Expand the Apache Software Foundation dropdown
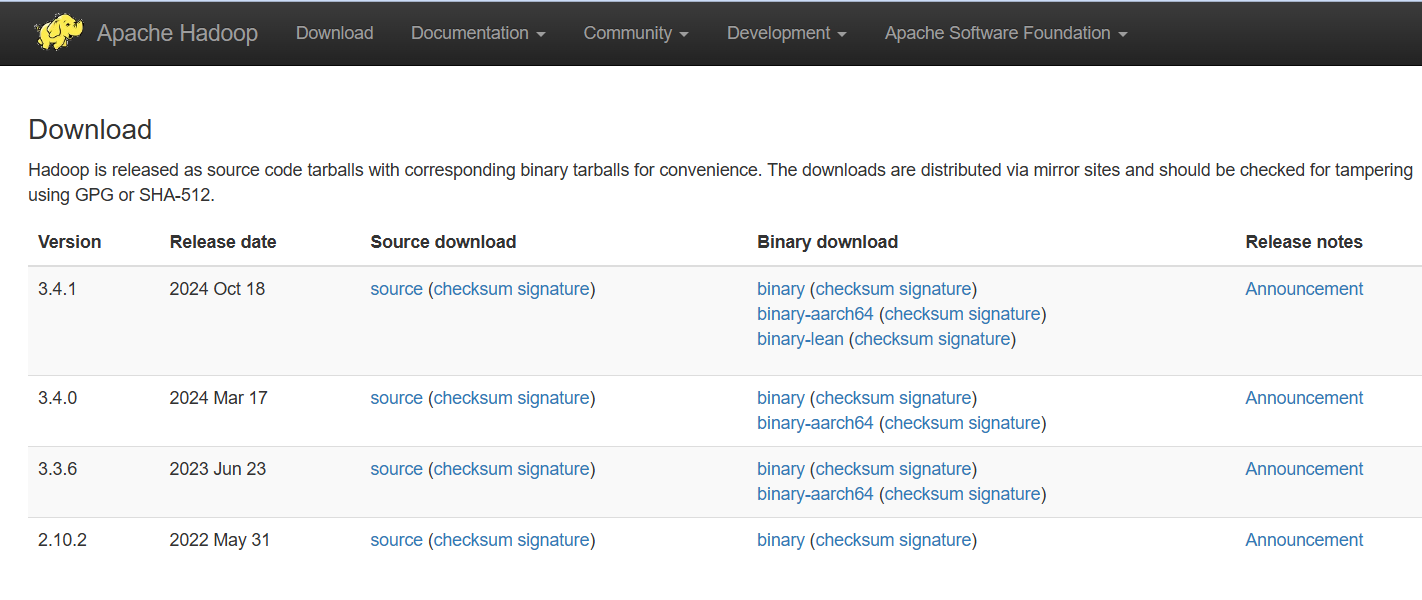1422x600 pixels. [1006, 33]
